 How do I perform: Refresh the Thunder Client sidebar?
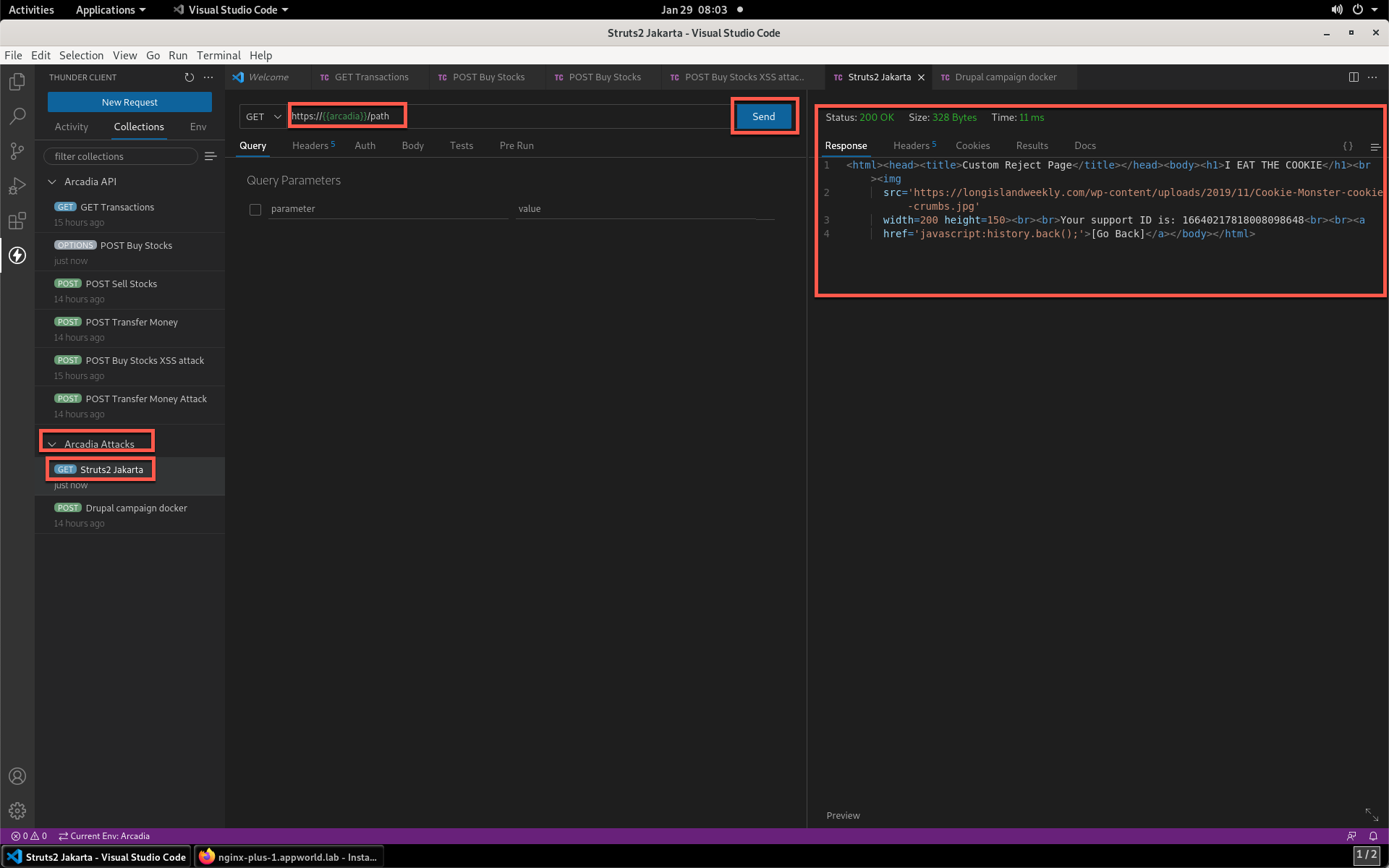click(x=189, y=77)
